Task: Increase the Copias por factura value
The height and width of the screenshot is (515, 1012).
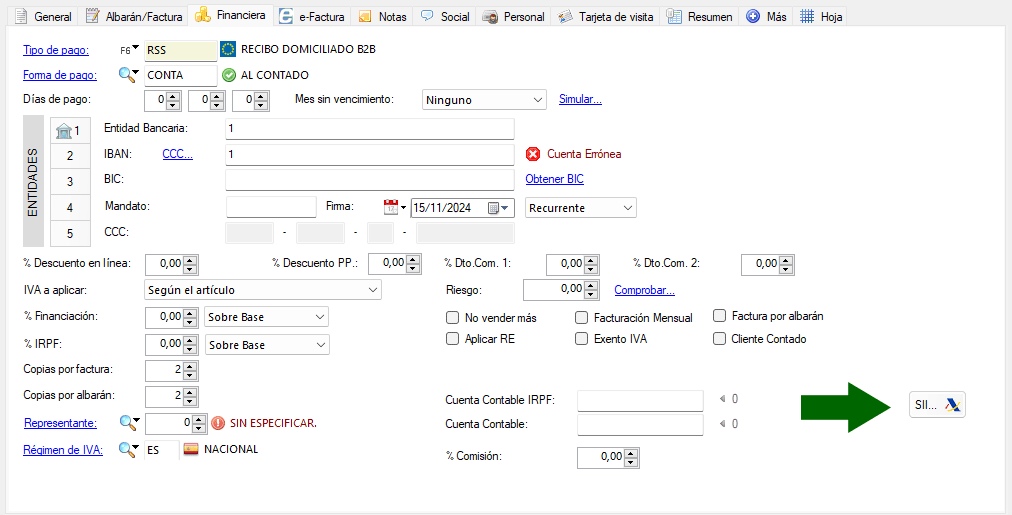Action: 192,366
